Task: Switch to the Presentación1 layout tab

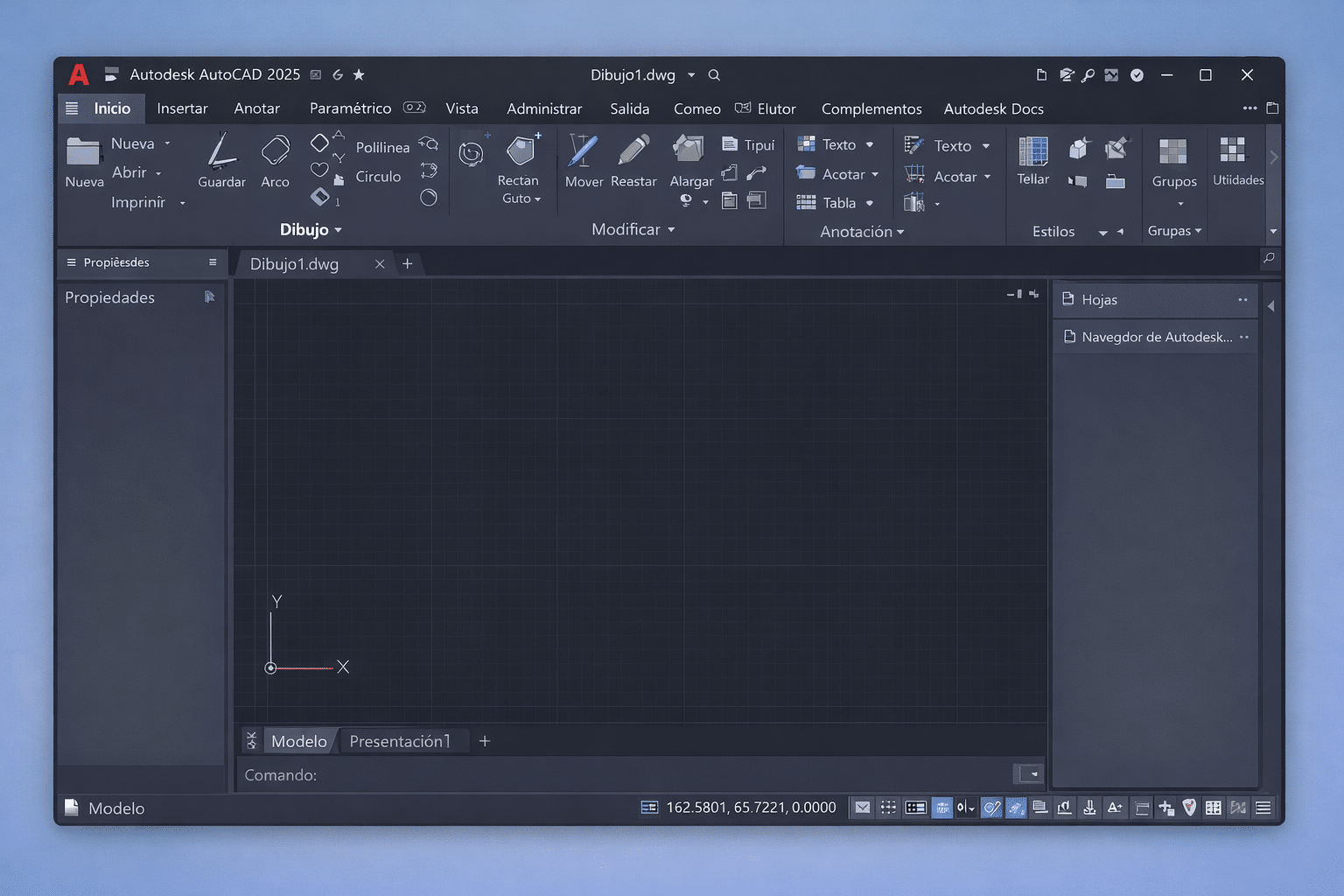Action: pyautogui.click(x=403, y=740)
